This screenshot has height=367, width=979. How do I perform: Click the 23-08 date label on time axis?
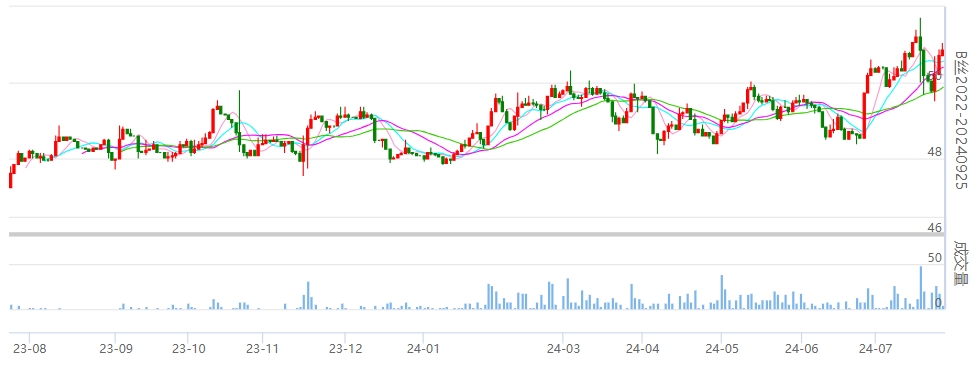click(29, 348)
